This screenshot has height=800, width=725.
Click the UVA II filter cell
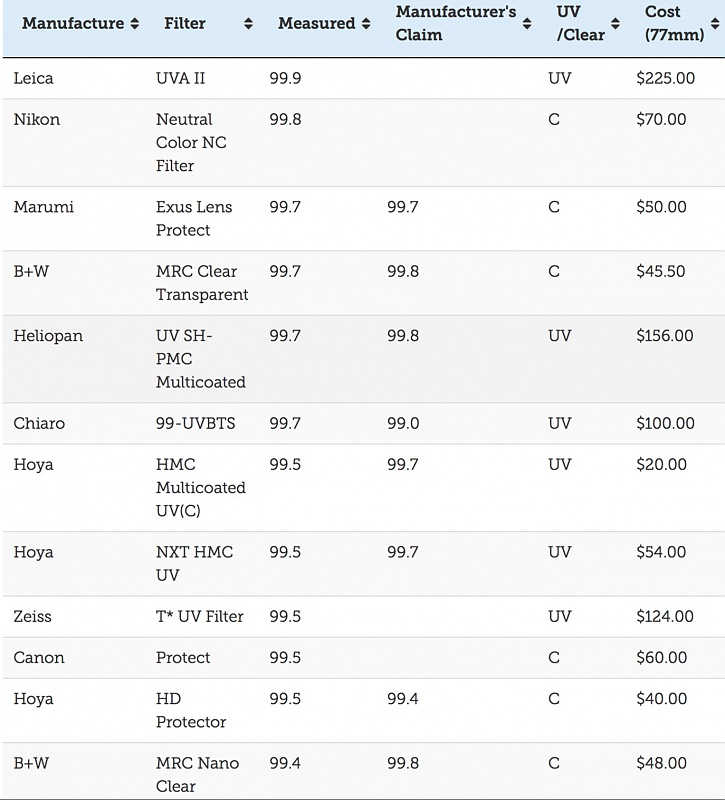181,78
